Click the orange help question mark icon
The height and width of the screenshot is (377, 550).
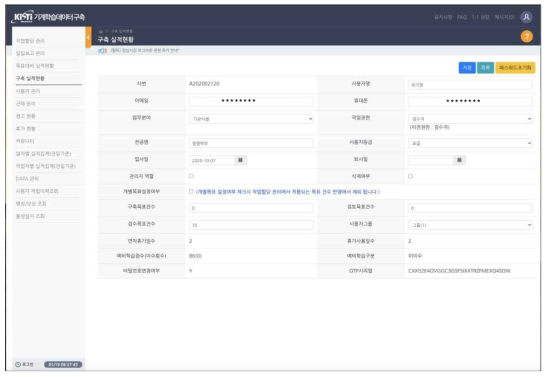pos(526,36)
